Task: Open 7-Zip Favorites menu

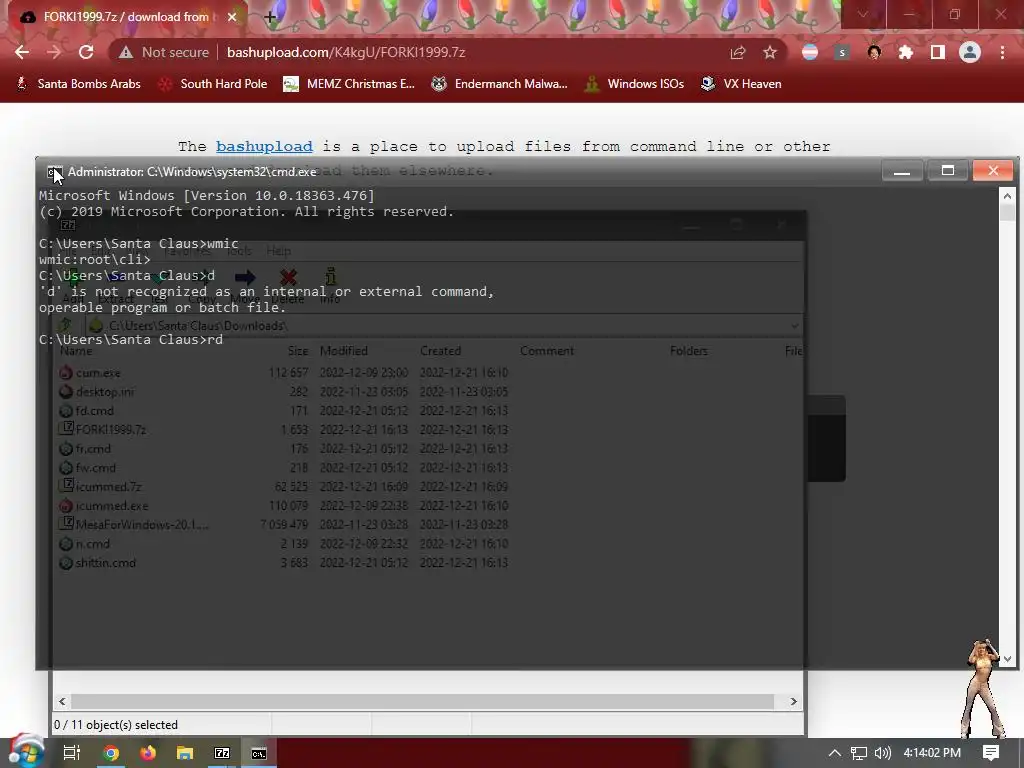Action: coord(187,251)
